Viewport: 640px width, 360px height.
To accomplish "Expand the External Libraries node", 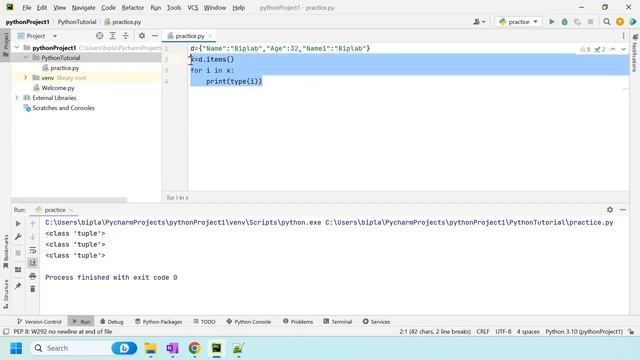I will [17, 98].
